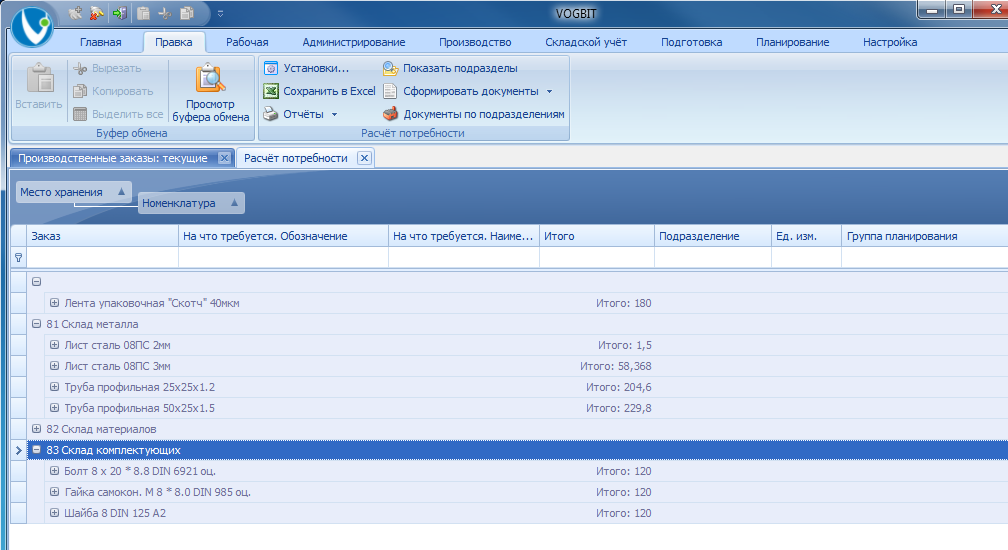Click the Группа планирования column header
Image resolution: width=1008 pixels, height=550 pixels.
(x=924, y=236)
